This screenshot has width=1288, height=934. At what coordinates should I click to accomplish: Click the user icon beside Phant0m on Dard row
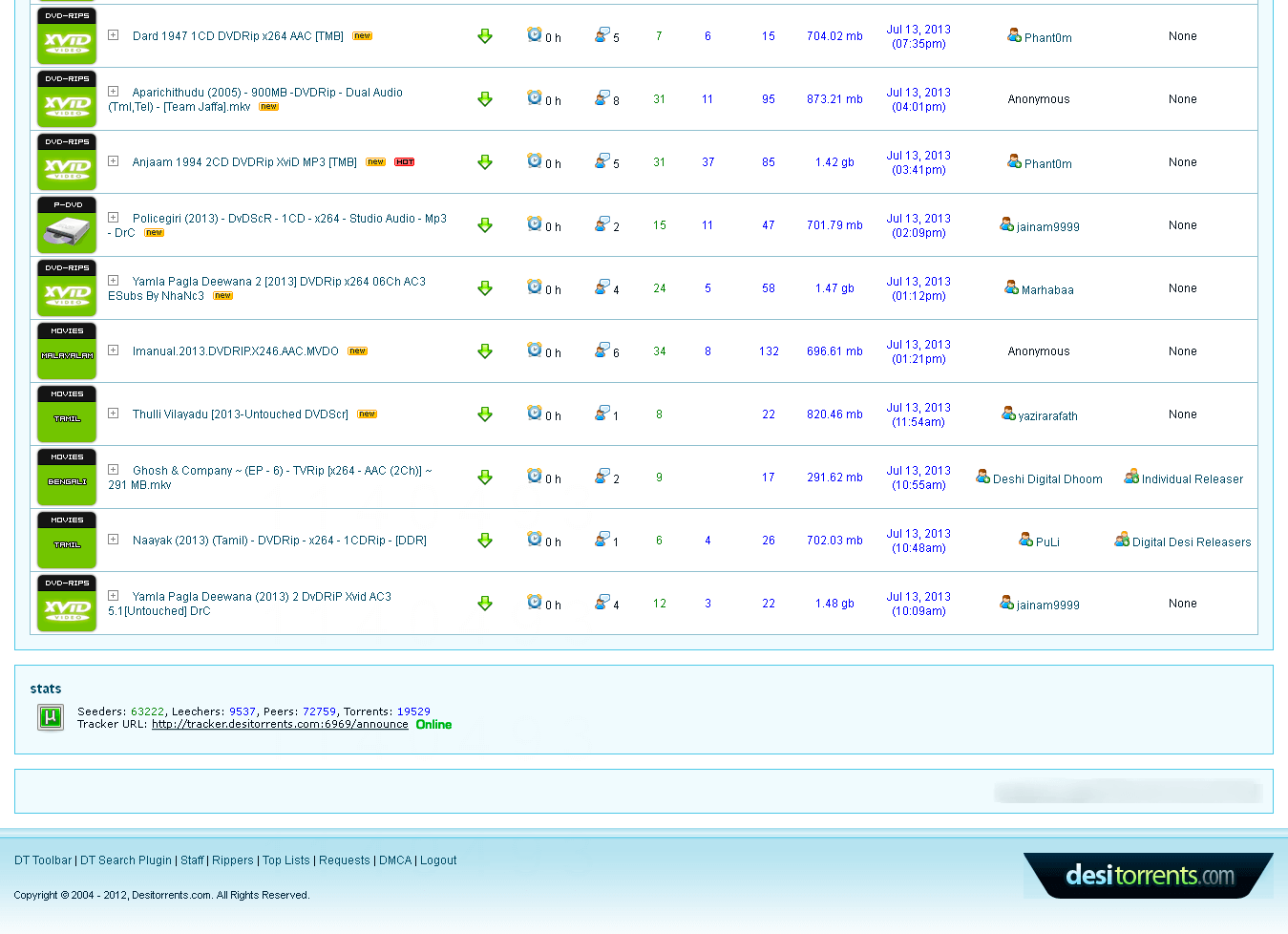(1014, 35)
